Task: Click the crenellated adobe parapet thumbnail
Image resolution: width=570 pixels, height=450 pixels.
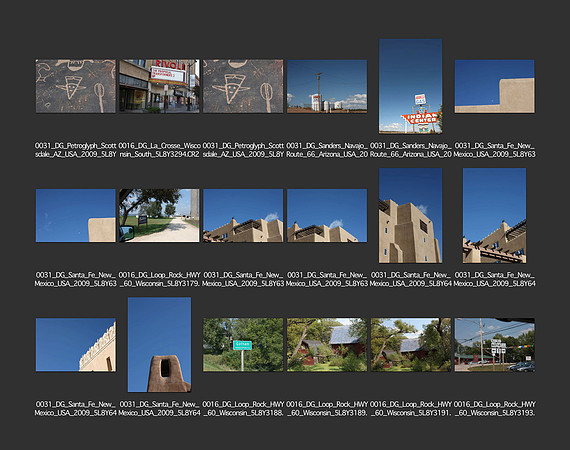Action: click(76, 345)
